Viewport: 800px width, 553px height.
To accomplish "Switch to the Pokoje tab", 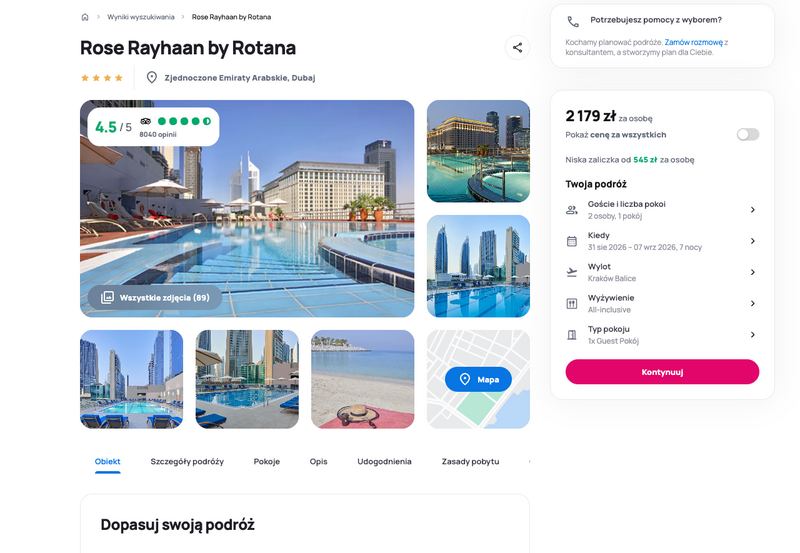I will 267,461.
